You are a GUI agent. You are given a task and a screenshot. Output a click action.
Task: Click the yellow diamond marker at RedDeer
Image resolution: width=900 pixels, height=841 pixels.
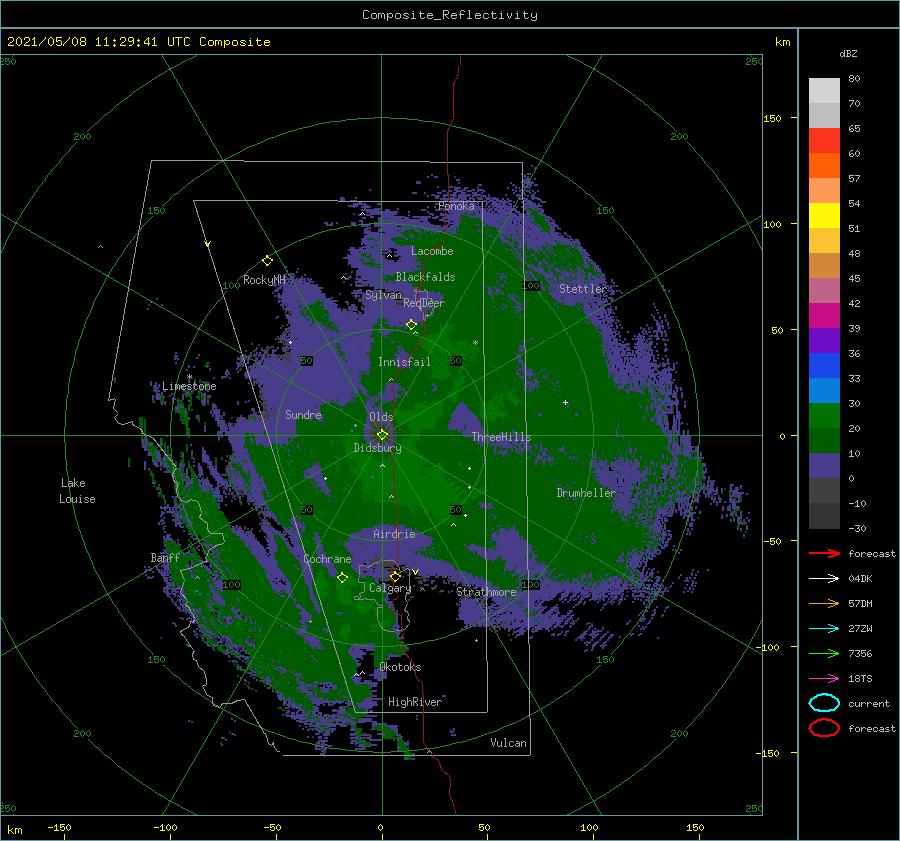tap(411, 324)
